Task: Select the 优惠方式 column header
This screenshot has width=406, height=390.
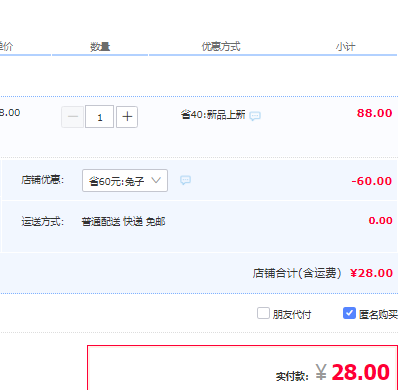Action: coord(221,47)
